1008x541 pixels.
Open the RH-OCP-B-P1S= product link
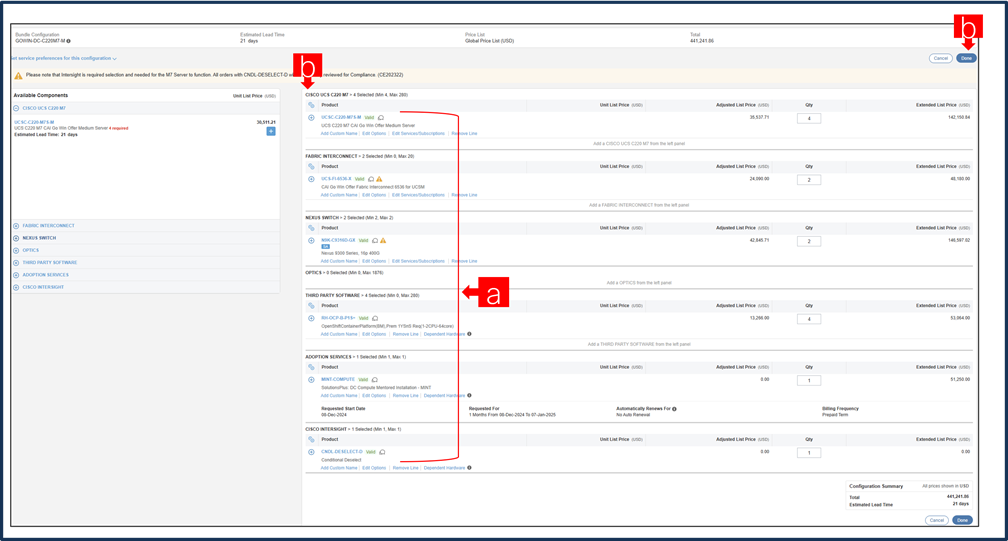point(338,318)
